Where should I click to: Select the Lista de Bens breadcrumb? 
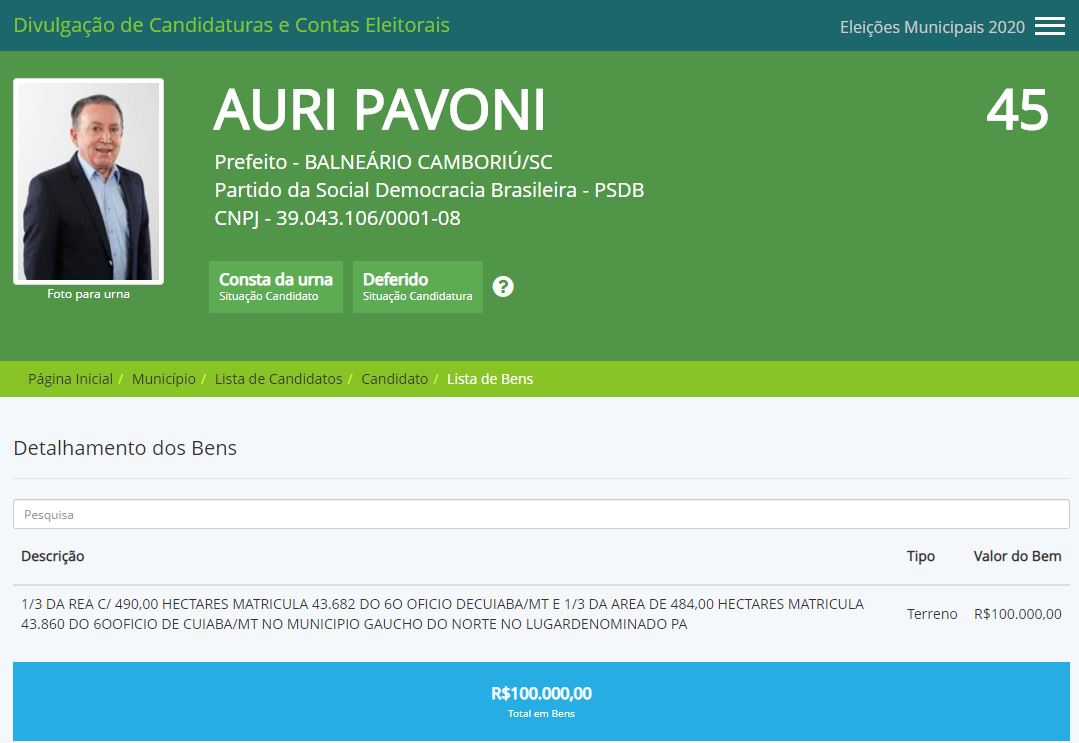[x=490, y=379]
